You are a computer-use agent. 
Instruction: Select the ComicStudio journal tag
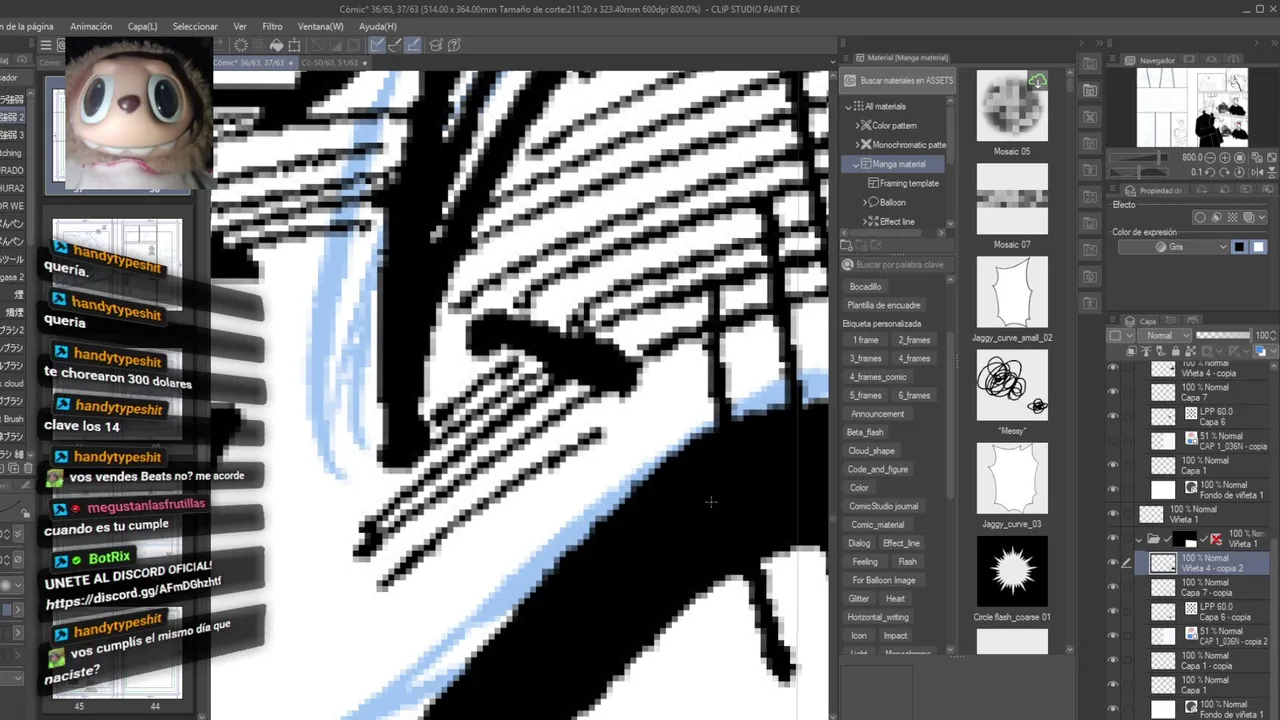coord(883,506)
